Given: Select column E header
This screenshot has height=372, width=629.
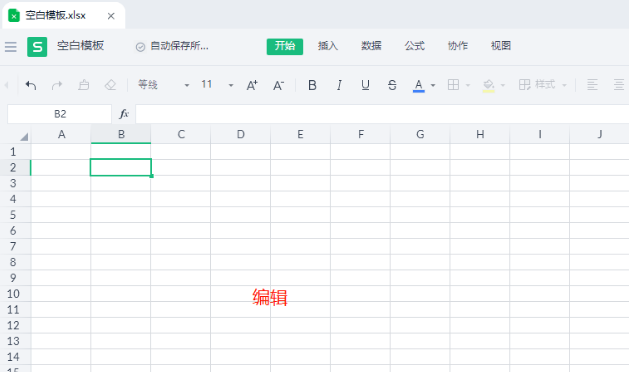Looking at the screenshot, I should (300, 134).
